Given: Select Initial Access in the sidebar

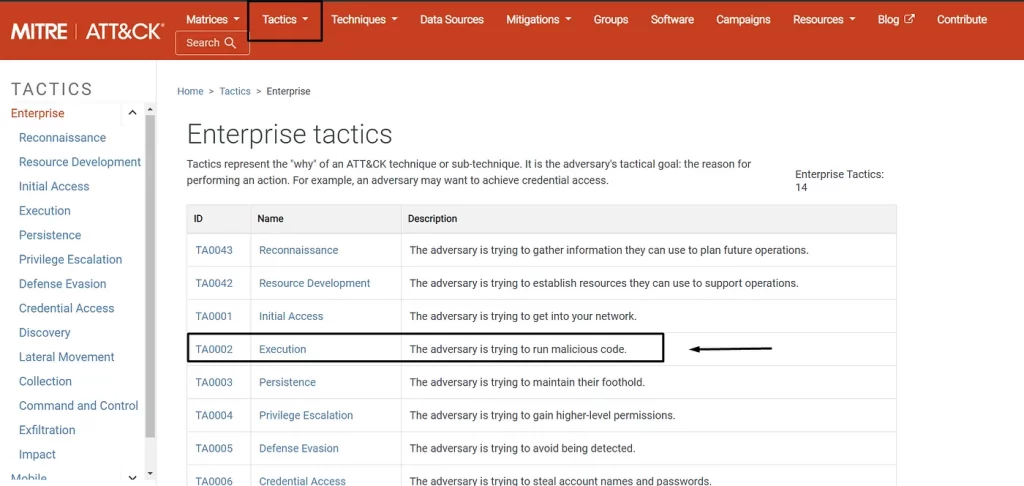Looking at the screenshot, I should pos(54,186).
